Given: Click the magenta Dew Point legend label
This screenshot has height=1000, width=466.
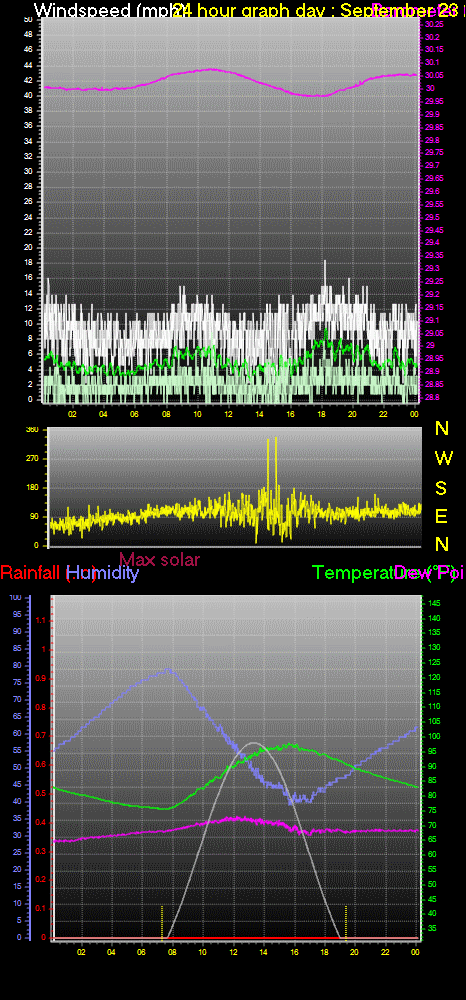Looking at the screenshot, I should point(428,573).
